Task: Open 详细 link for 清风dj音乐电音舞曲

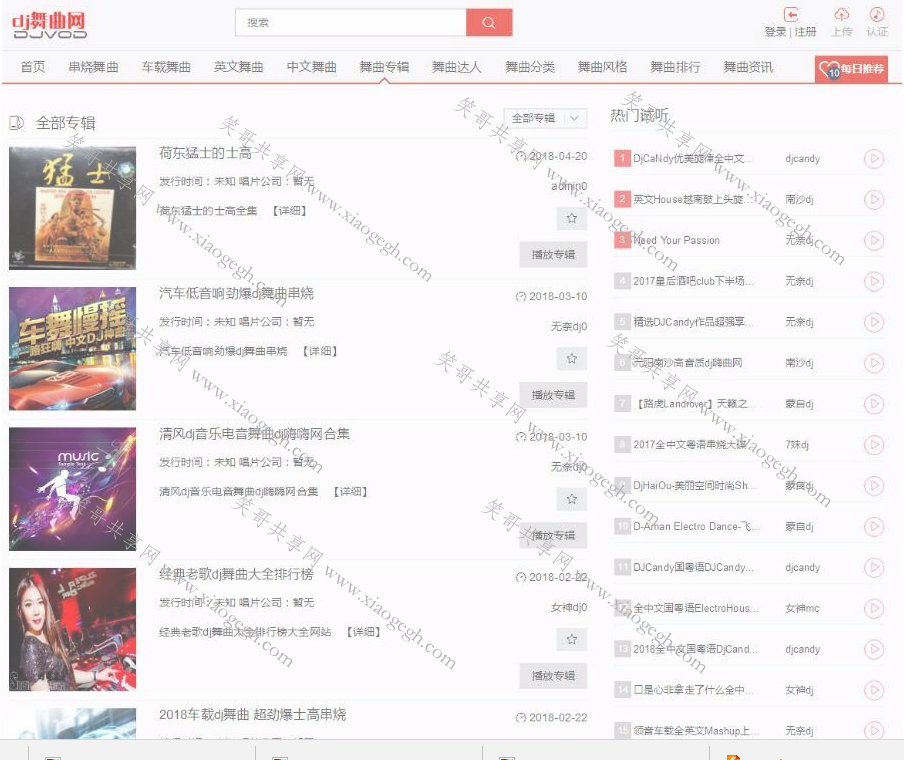Action: coord(351,492)
